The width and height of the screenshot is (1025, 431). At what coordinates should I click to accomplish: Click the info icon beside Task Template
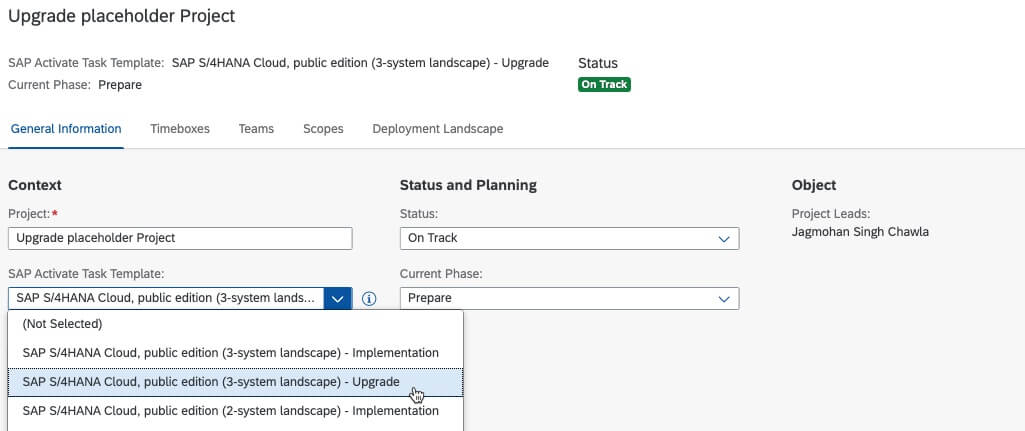tap(369, 299)
